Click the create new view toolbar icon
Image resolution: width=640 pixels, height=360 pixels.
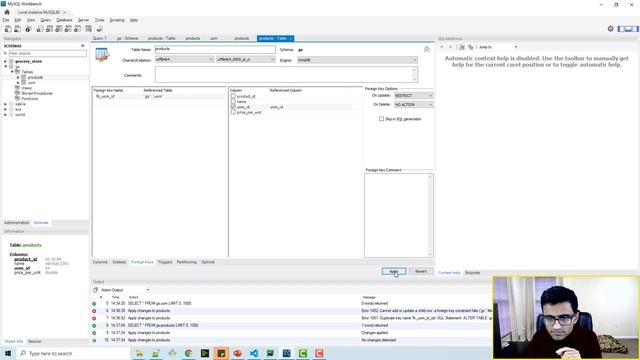59,29
